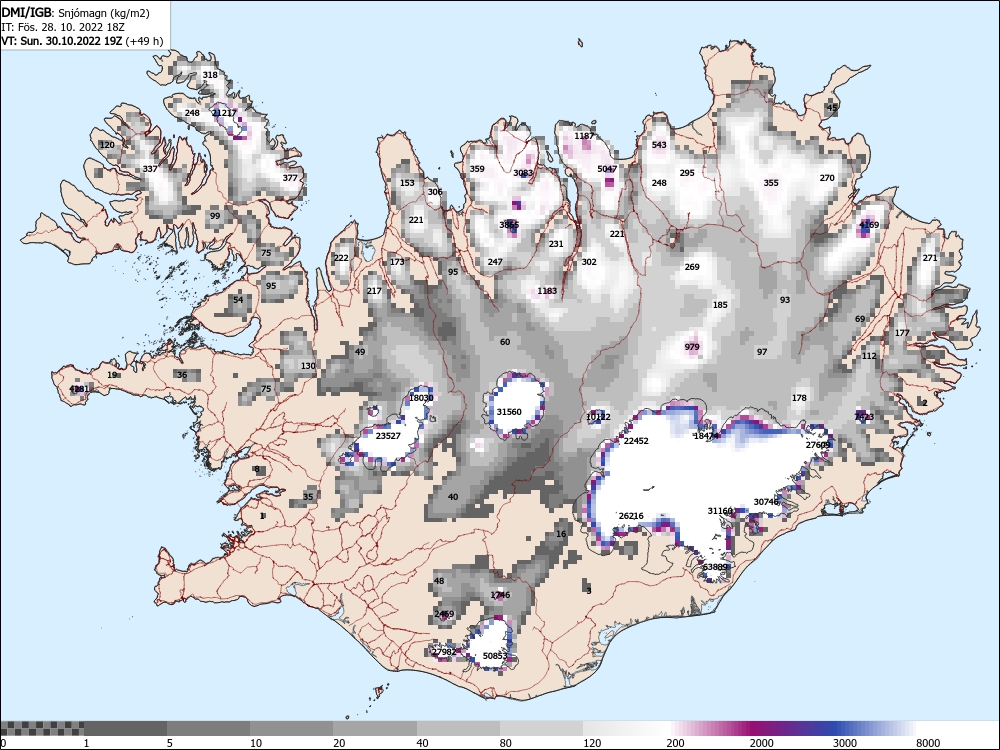
Task: Click the snow value 2469
Action: coord(444,614)
